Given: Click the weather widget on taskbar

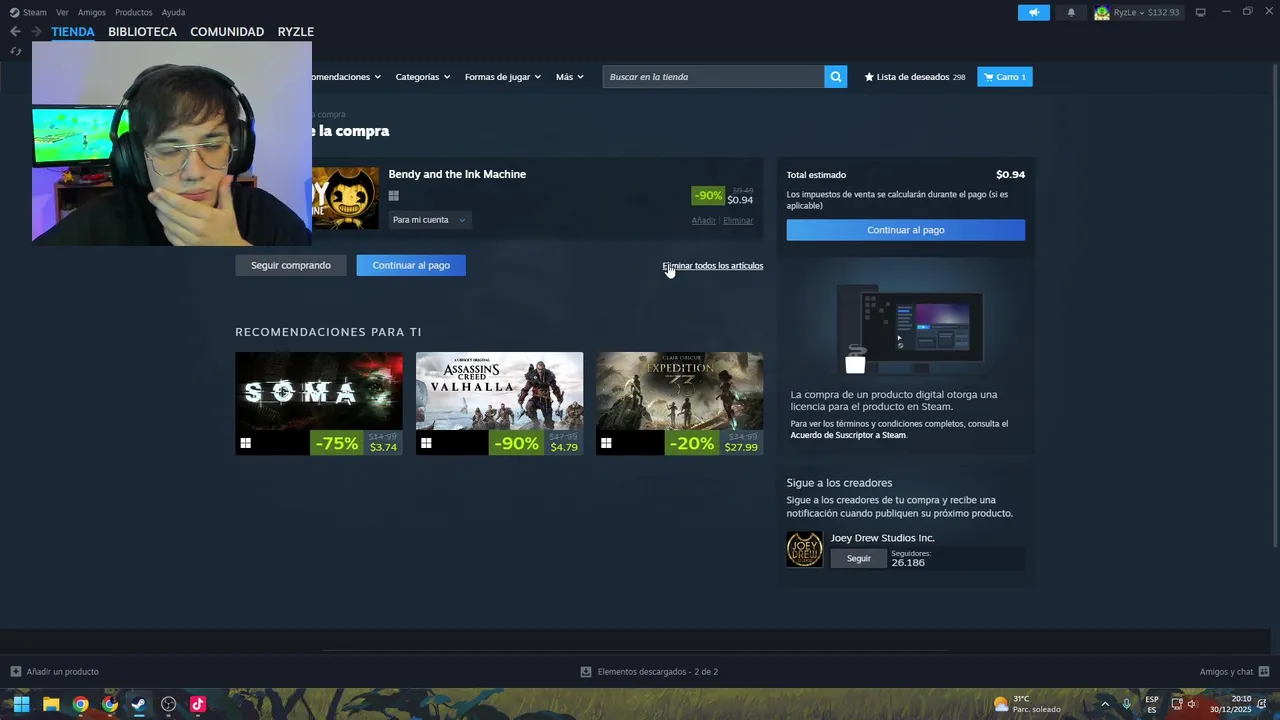Looking at the screenshot, I should click(x=1027, y=704).
